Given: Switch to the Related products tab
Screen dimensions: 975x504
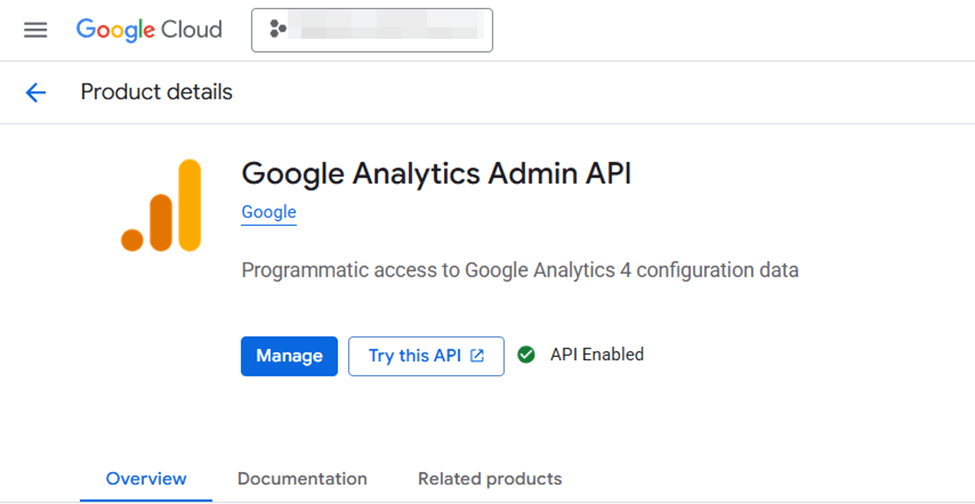Looking at the screenshot, I should pos(490,479).
